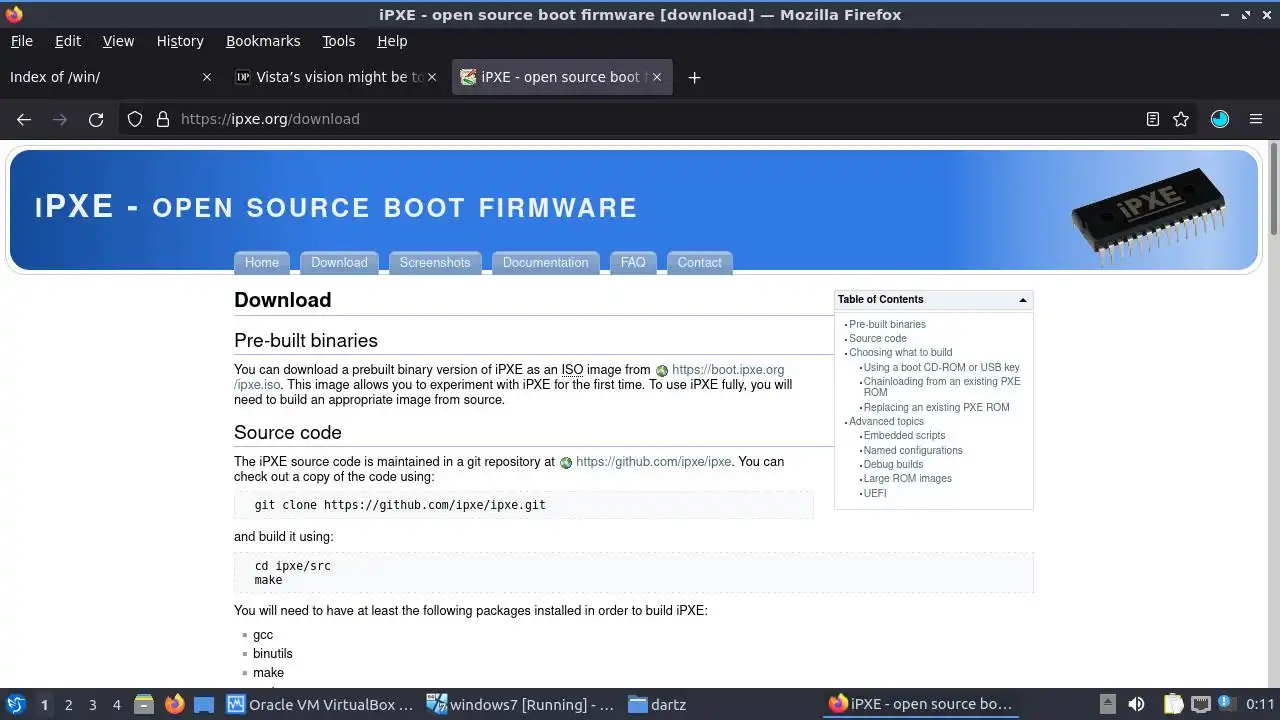Follow the boot.ipxe.org/ipxe.iso link
This screenshot has width=1280, height=720.
pyautogui.click(x=728, y=370)
